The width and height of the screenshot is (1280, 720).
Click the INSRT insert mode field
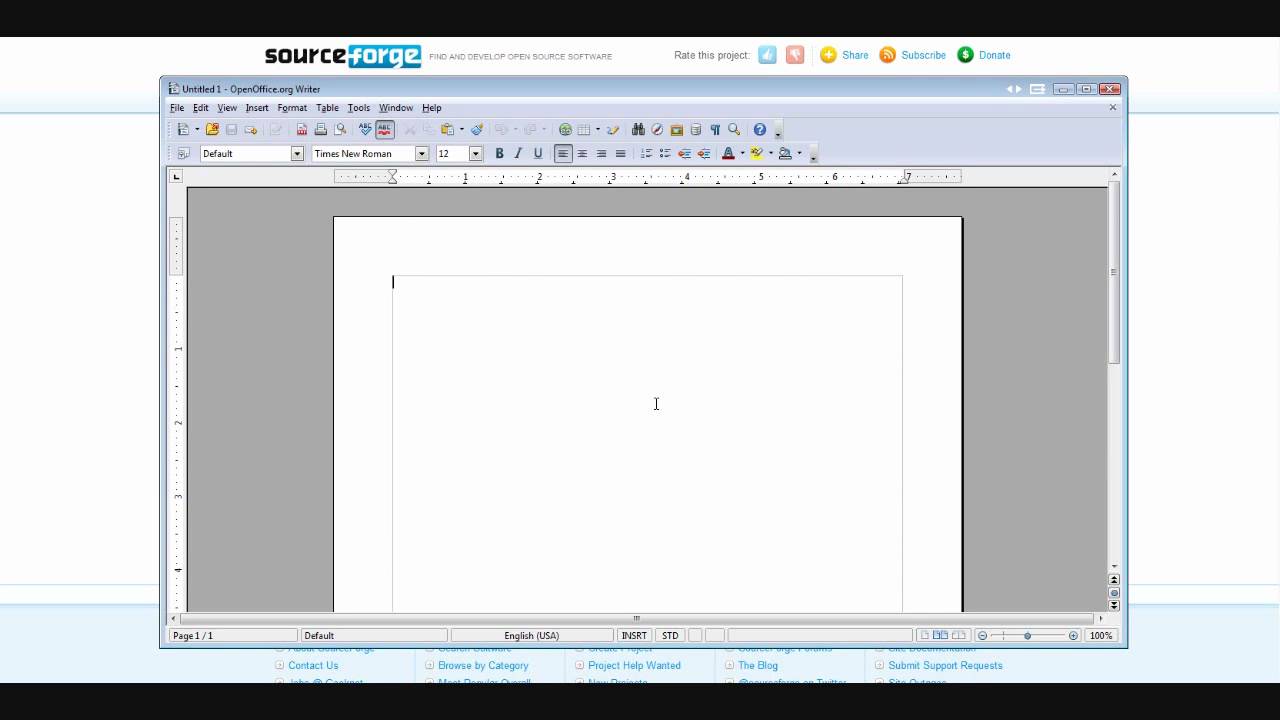click(x=634, y=636)
